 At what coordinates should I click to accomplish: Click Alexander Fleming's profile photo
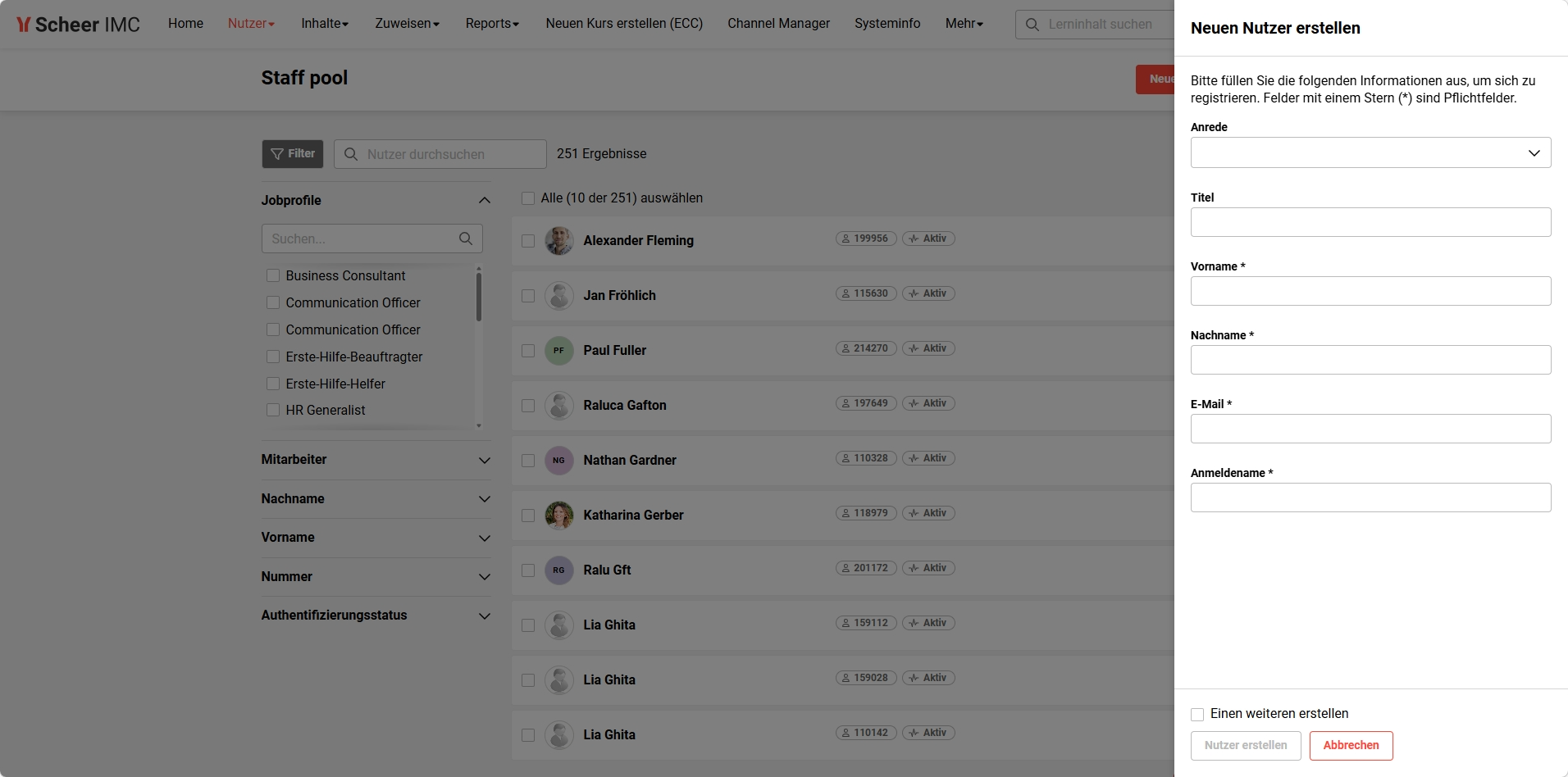pos(559,241)
